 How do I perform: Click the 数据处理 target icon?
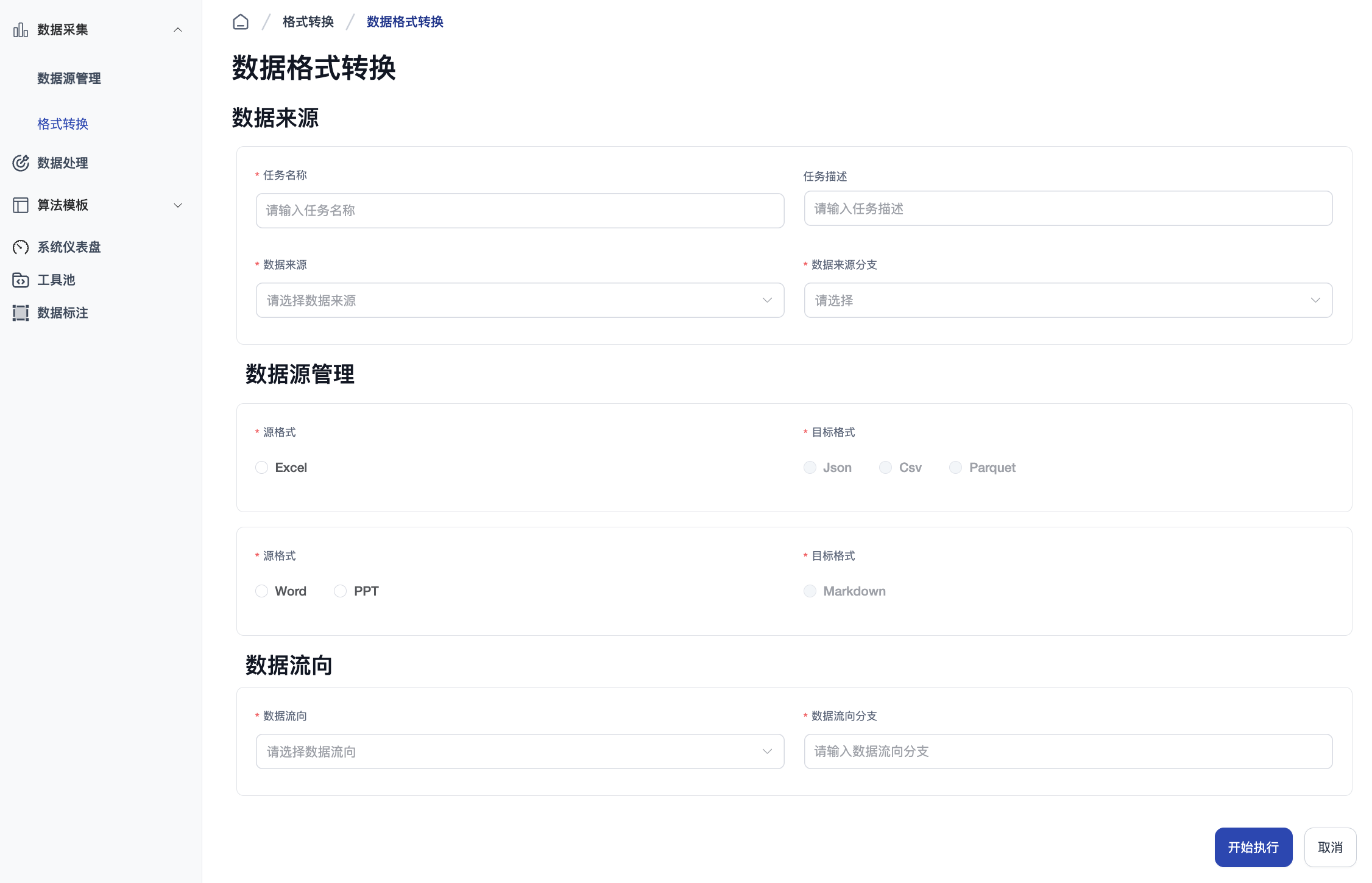coord(21,163)
